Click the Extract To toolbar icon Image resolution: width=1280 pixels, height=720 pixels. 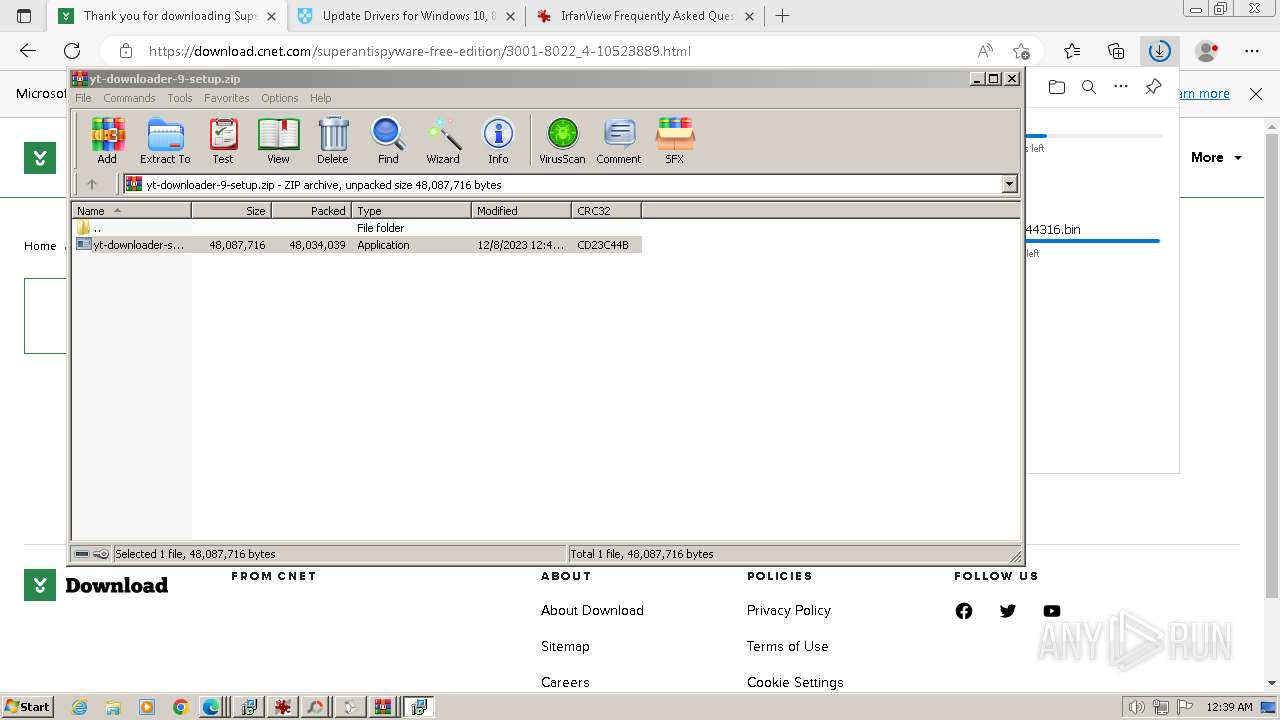pyautogui.click(x=165, y=140)
